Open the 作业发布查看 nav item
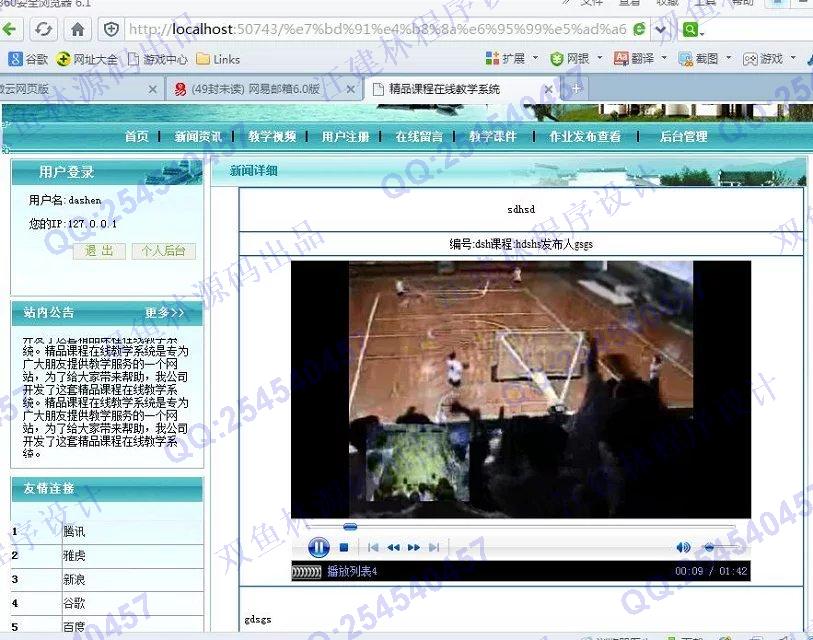 (x=585, y=136)
